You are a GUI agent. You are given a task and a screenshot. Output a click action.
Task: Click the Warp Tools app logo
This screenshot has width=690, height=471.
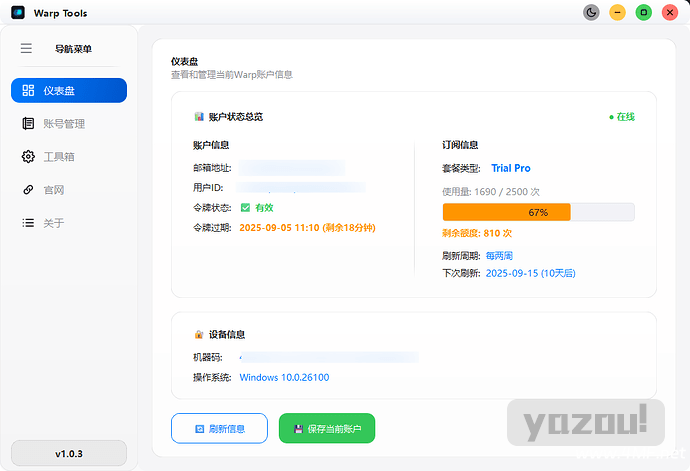[x=18, y=12]
